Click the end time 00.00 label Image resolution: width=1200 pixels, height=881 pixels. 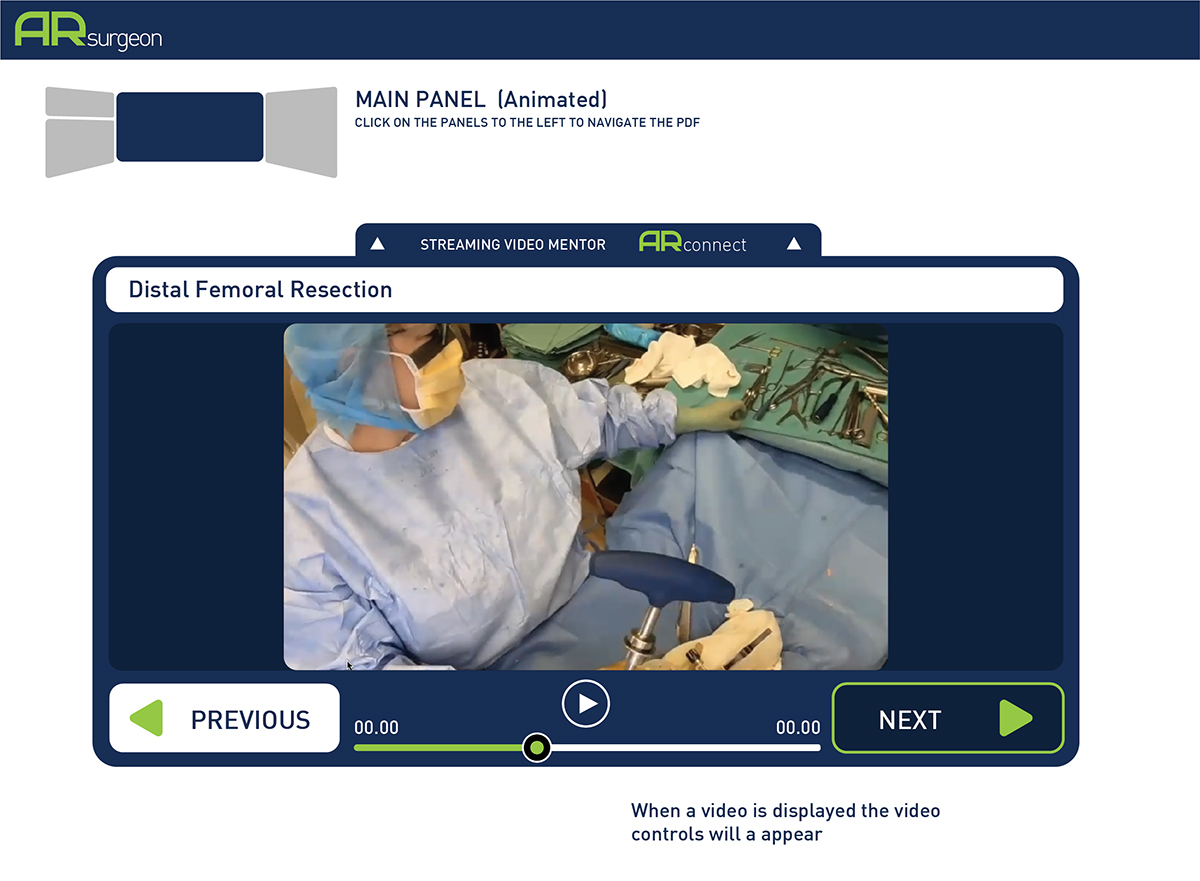point(798,728)
